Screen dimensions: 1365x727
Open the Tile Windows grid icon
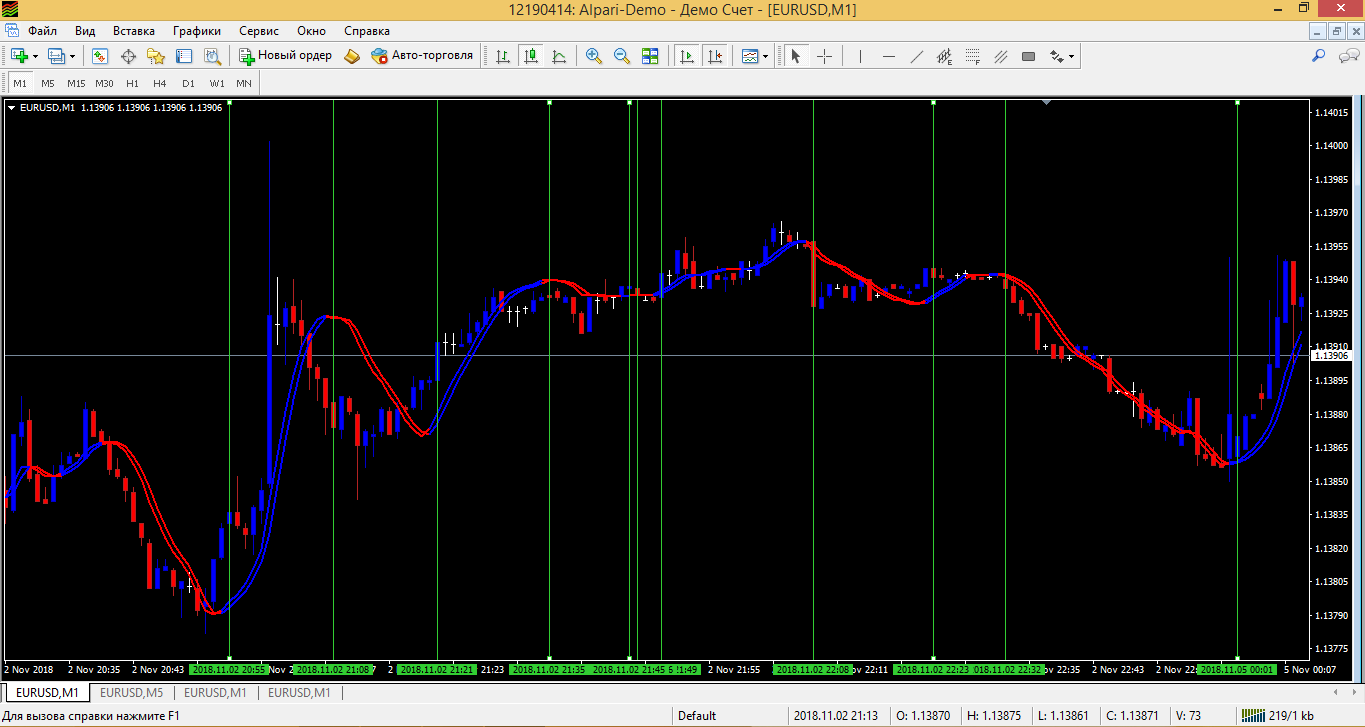pos(650,56)
